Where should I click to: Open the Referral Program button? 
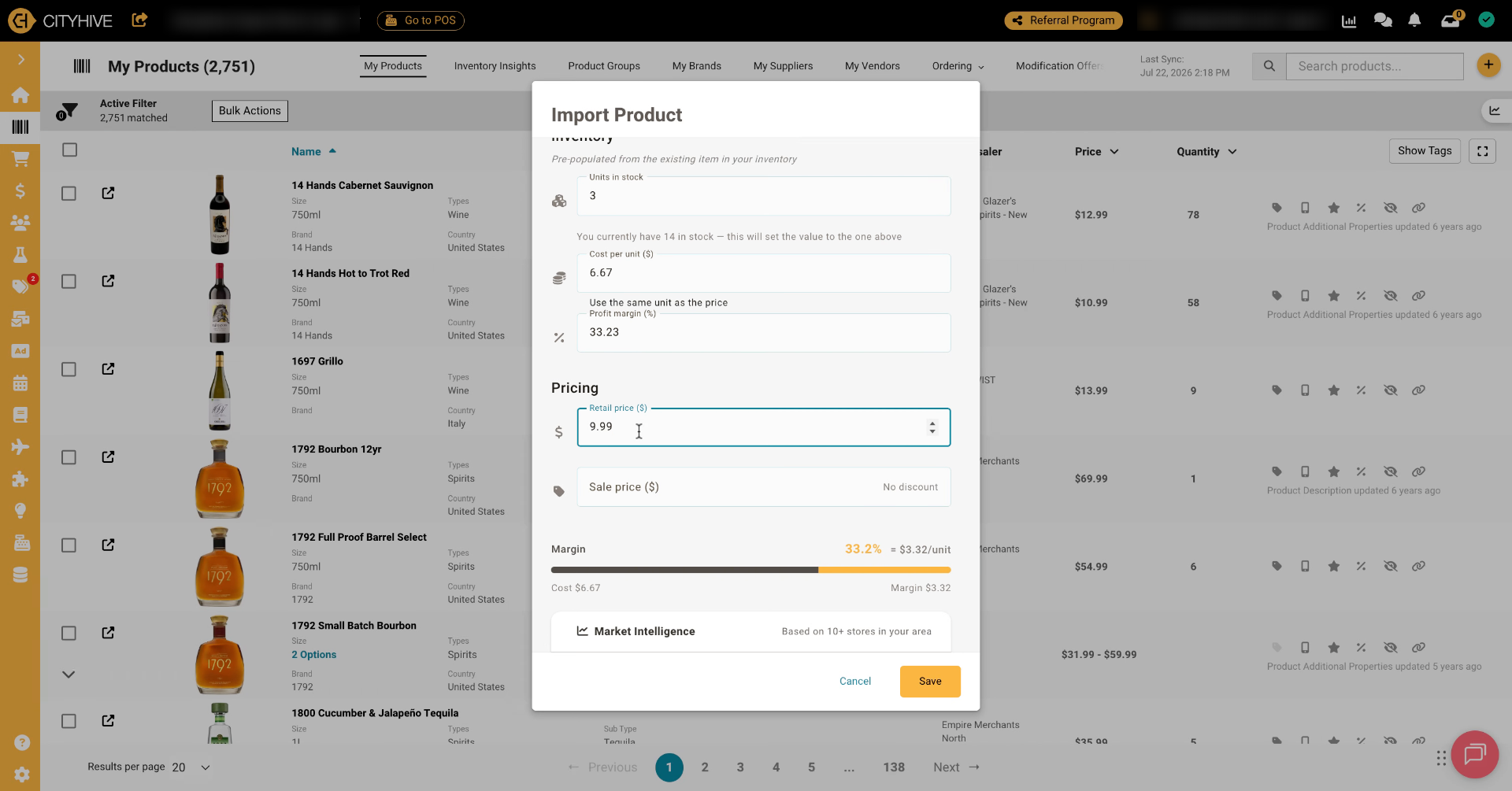coord(1063,20)
